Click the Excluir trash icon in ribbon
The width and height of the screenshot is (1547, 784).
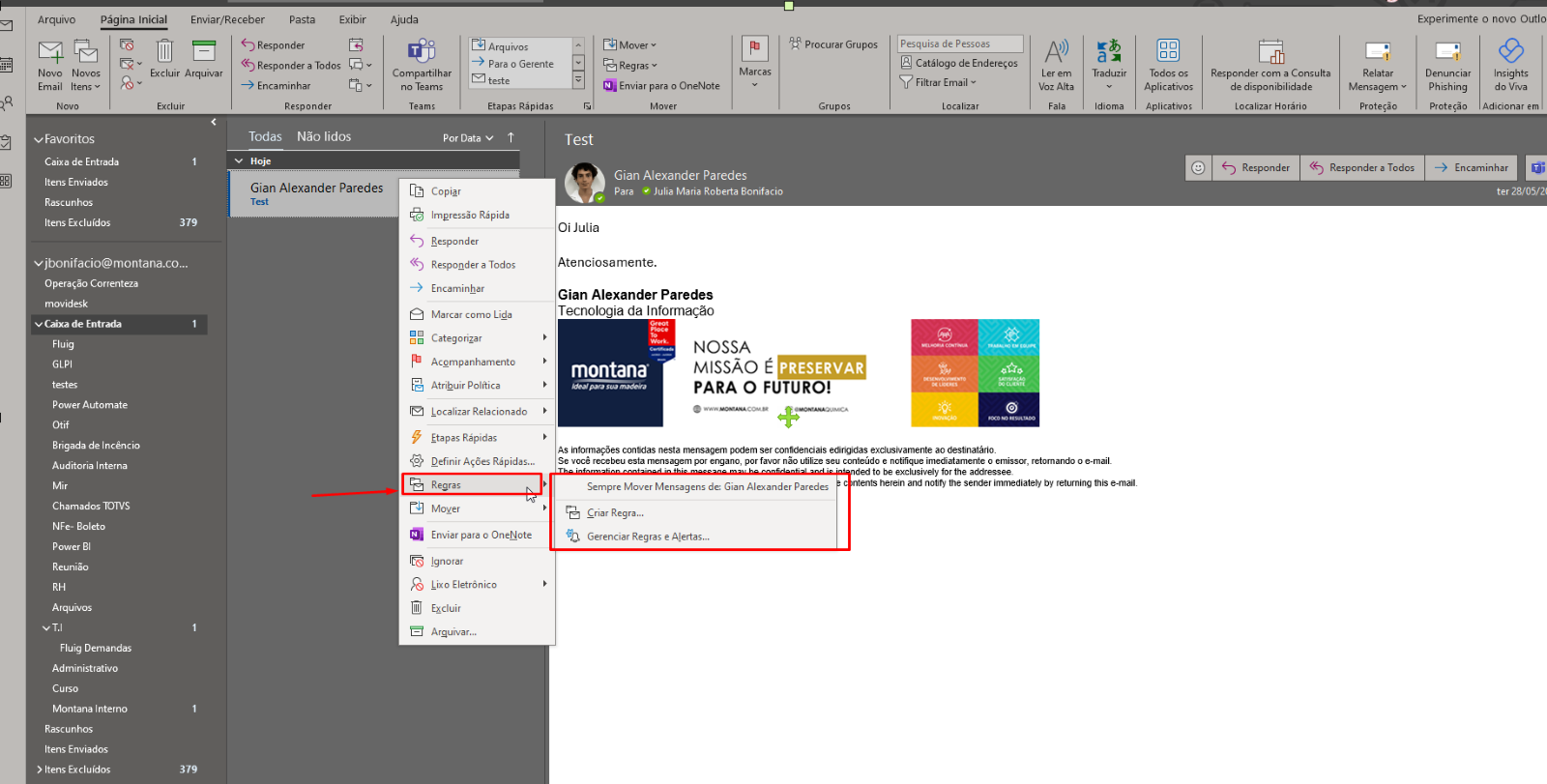pos(164,54)
